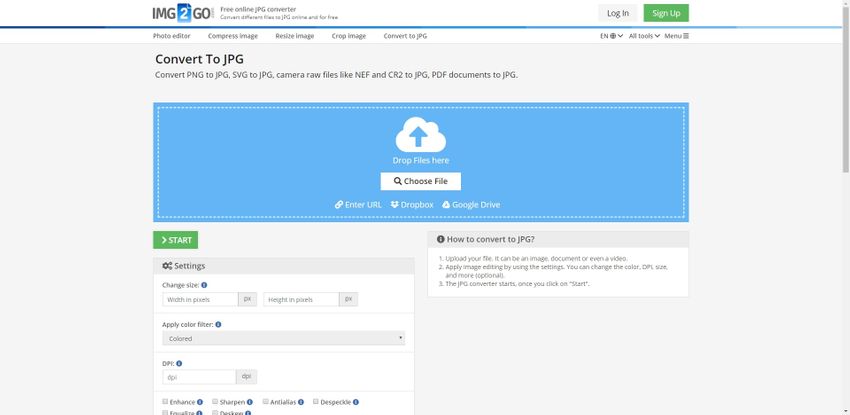Image resolution: width=850 pixels, height=415 pixels.
Task: Tick the Sharpen checkbox
Action: pos(216,402)
